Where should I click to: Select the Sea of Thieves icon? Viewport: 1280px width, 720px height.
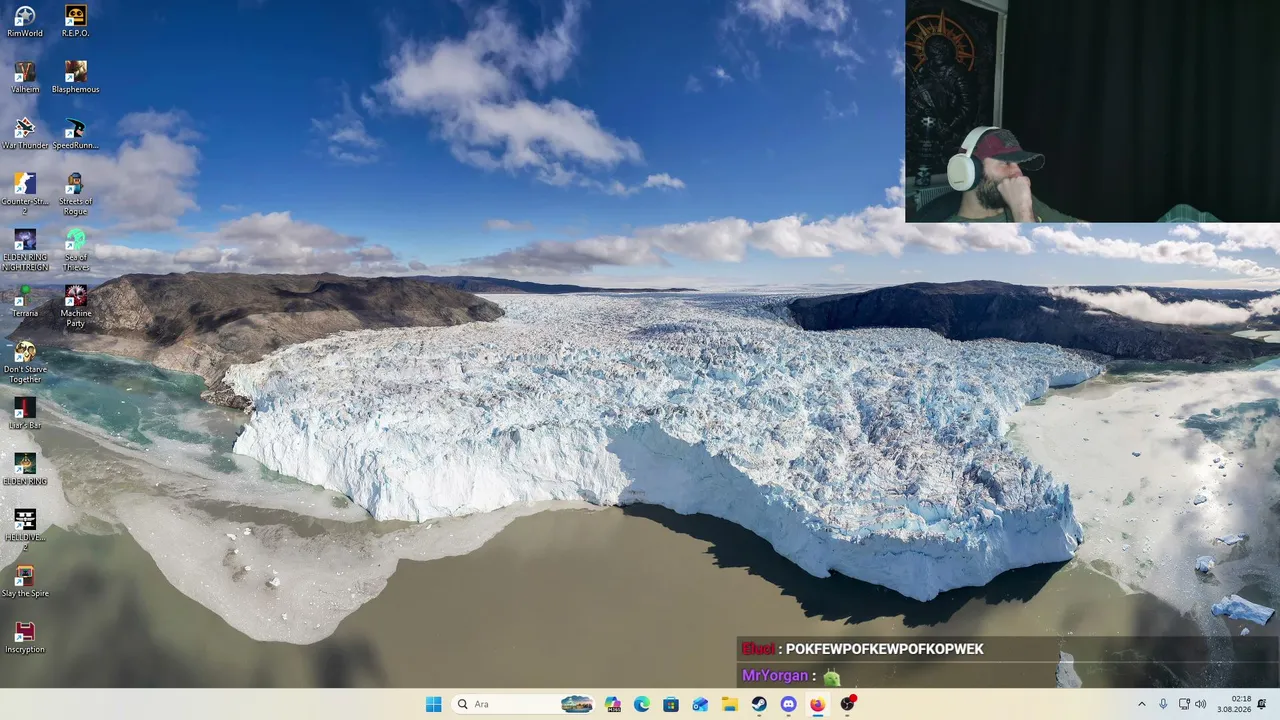[x=75, y=250]
